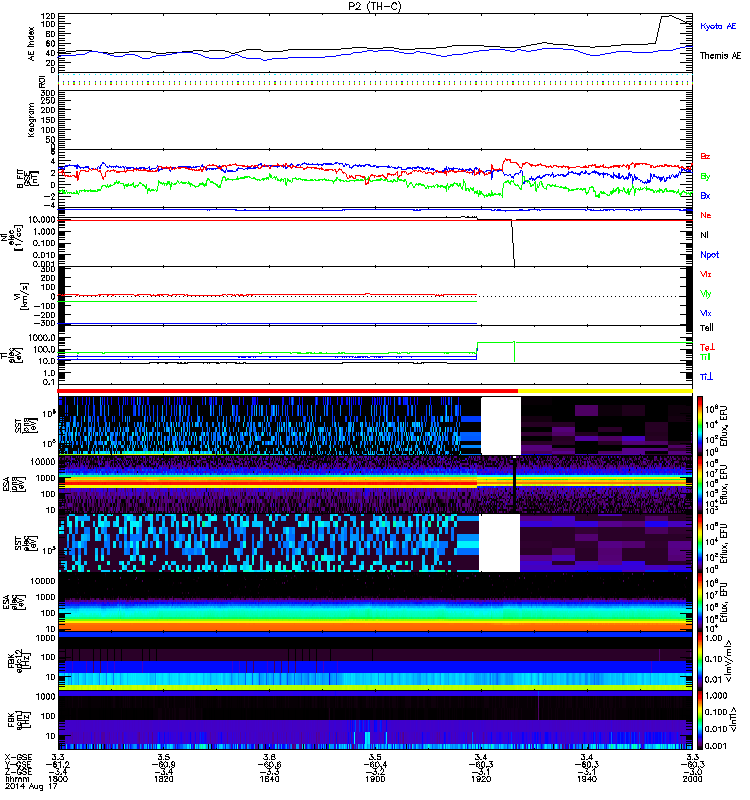The height and width of the screenshot is (800, 750).
Task: Click the green By legend label
Action: [x=705, y=177]
